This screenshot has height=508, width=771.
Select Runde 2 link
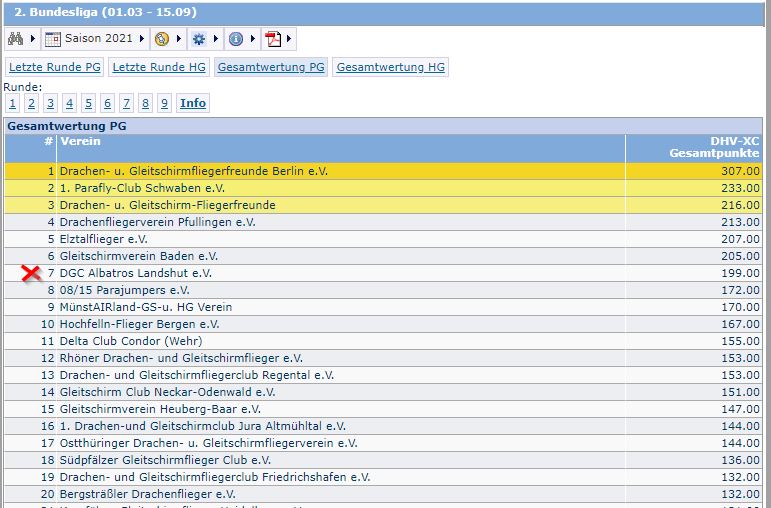(31, 103)
